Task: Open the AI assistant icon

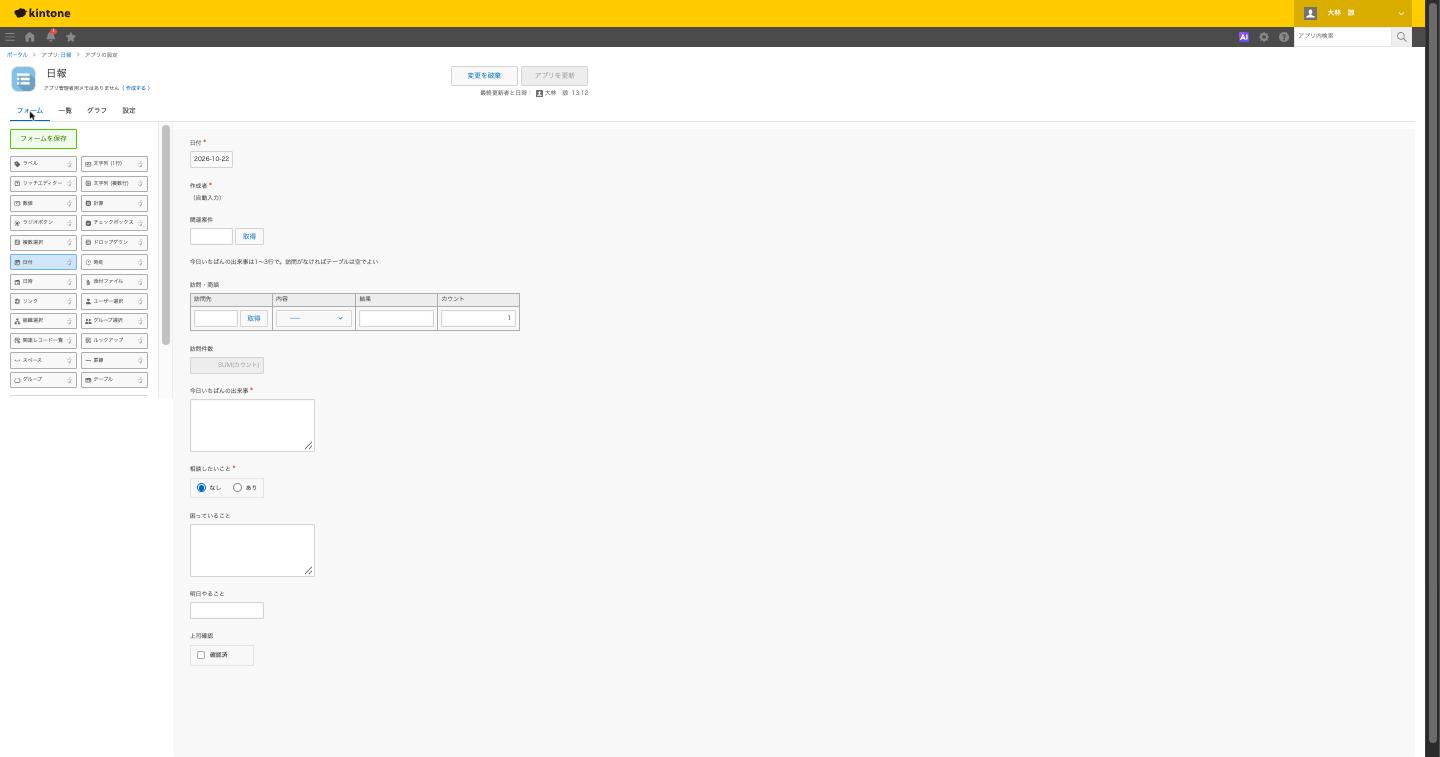Action: pyautogui.click(x=1244, y=37)
